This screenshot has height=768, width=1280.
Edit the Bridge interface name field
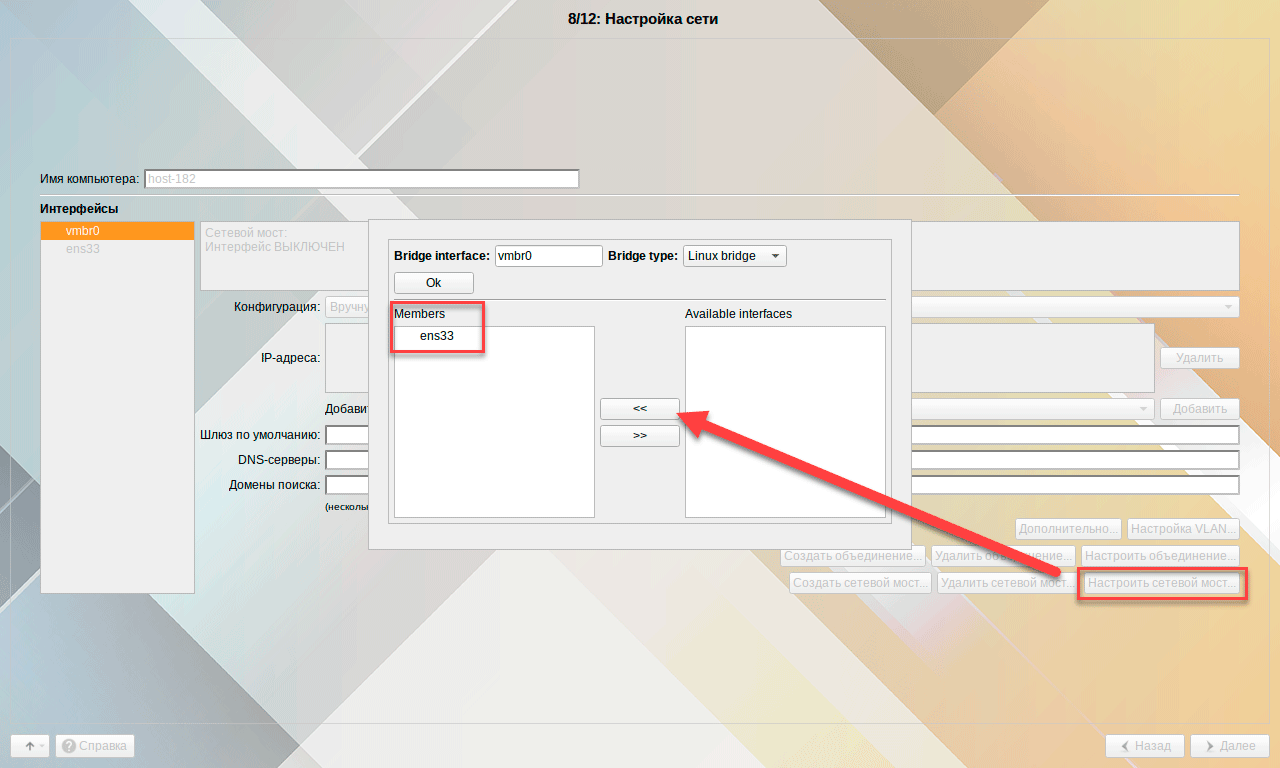[548, 256]
